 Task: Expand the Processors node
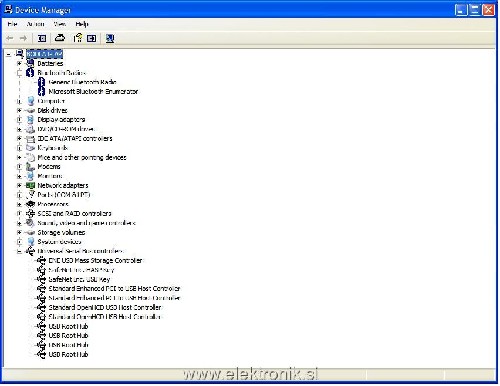(19, 204)
